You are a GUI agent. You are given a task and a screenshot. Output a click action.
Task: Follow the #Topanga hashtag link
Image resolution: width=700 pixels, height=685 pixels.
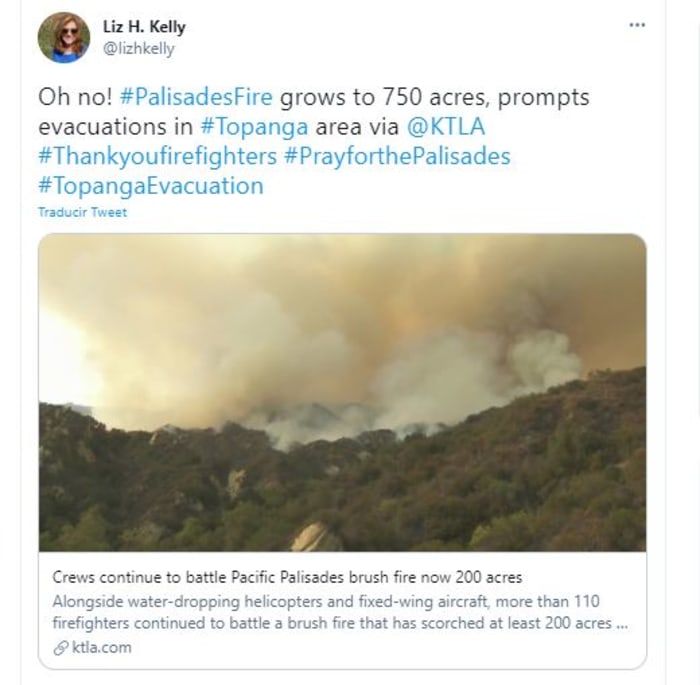coord(246,128)
